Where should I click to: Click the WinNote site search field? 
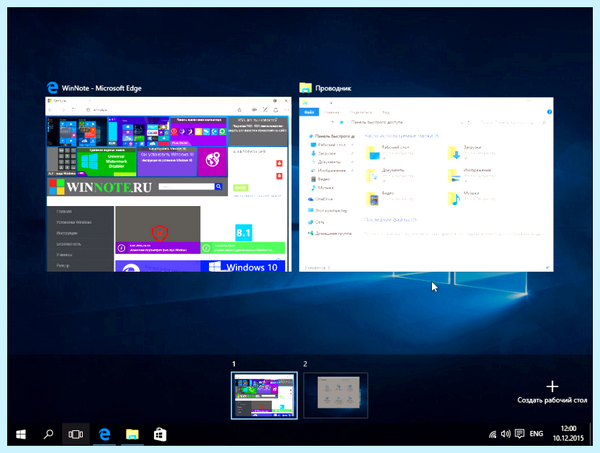(x=187, y=186)
